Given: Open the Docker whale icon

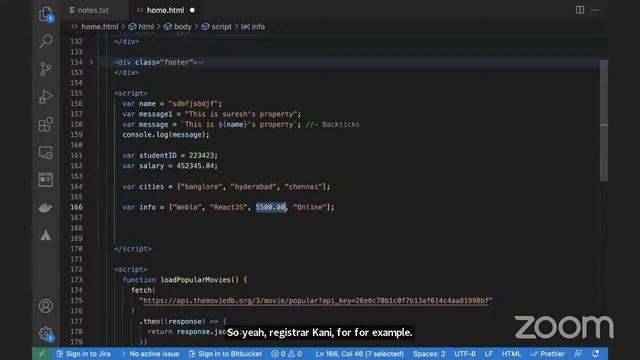Looking at the screenshot, I should pyautogui.click(x=46, y=207).
